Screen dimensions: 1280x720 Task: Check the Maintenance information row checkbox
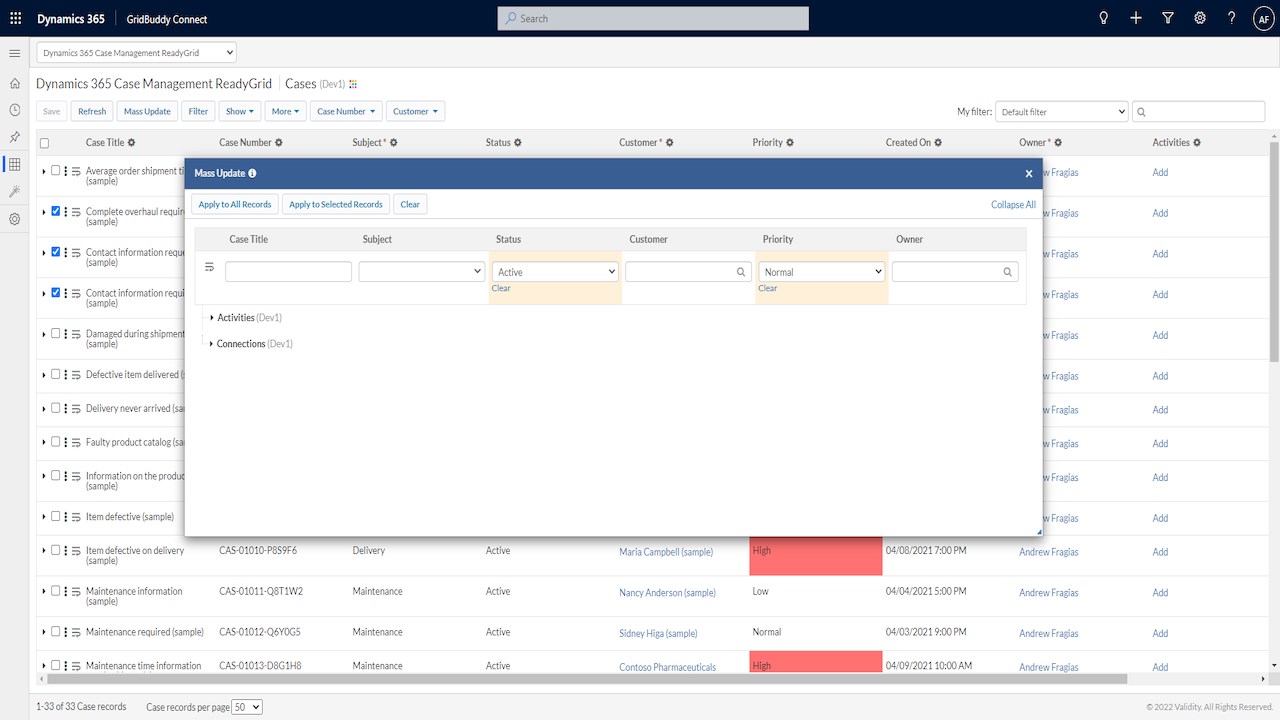tap(56, 590)
